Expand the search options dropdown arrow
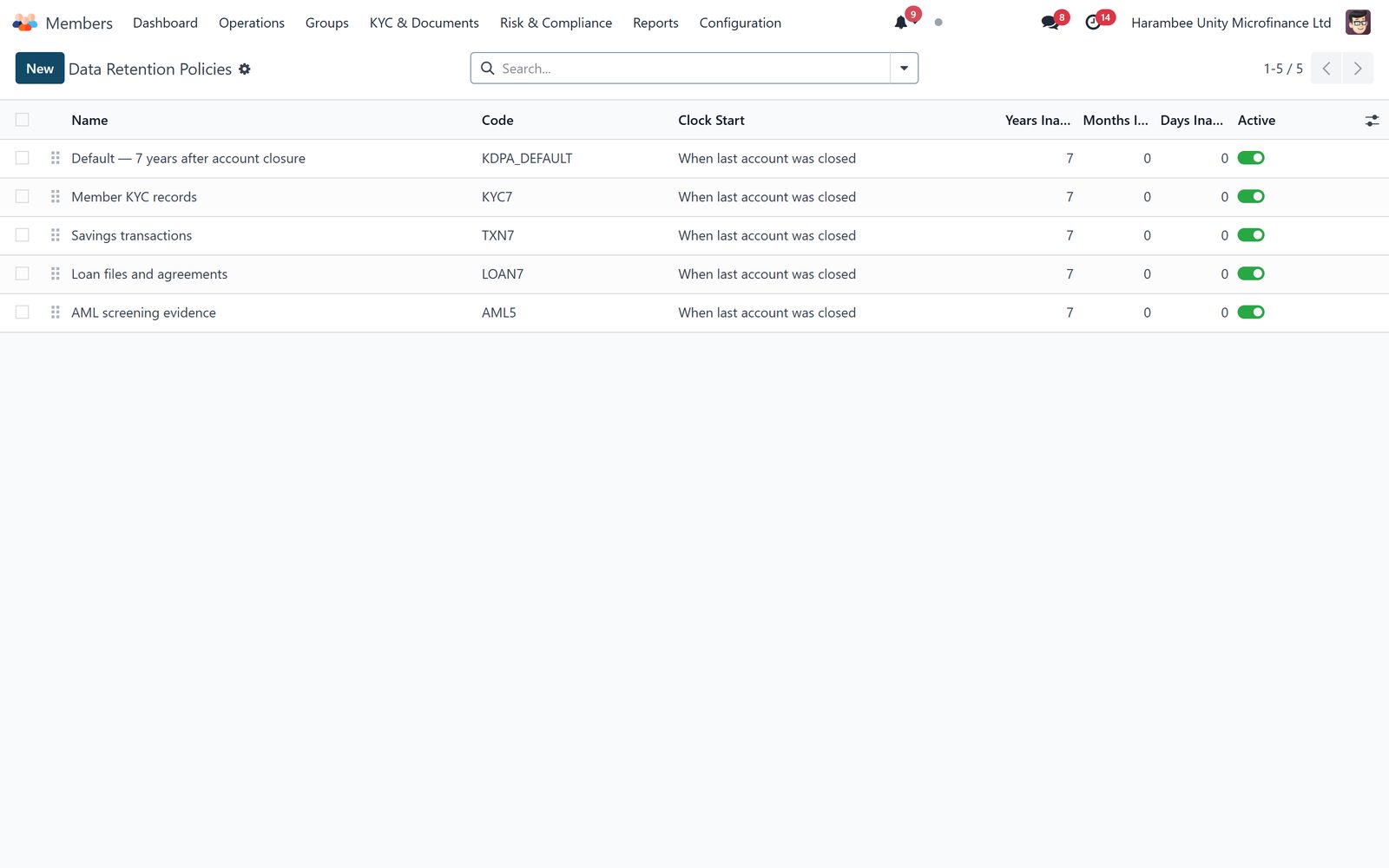This screenshot has height=868, width=1389. (x=904, y=69)
